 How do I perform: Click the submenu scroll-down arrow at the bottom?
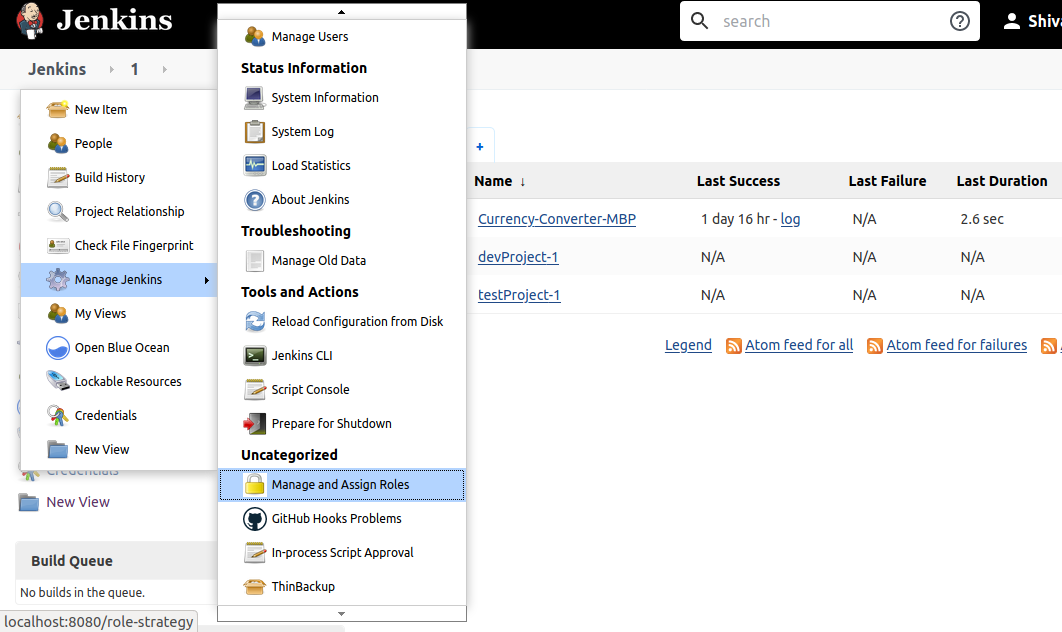click(x=341, y=614)
